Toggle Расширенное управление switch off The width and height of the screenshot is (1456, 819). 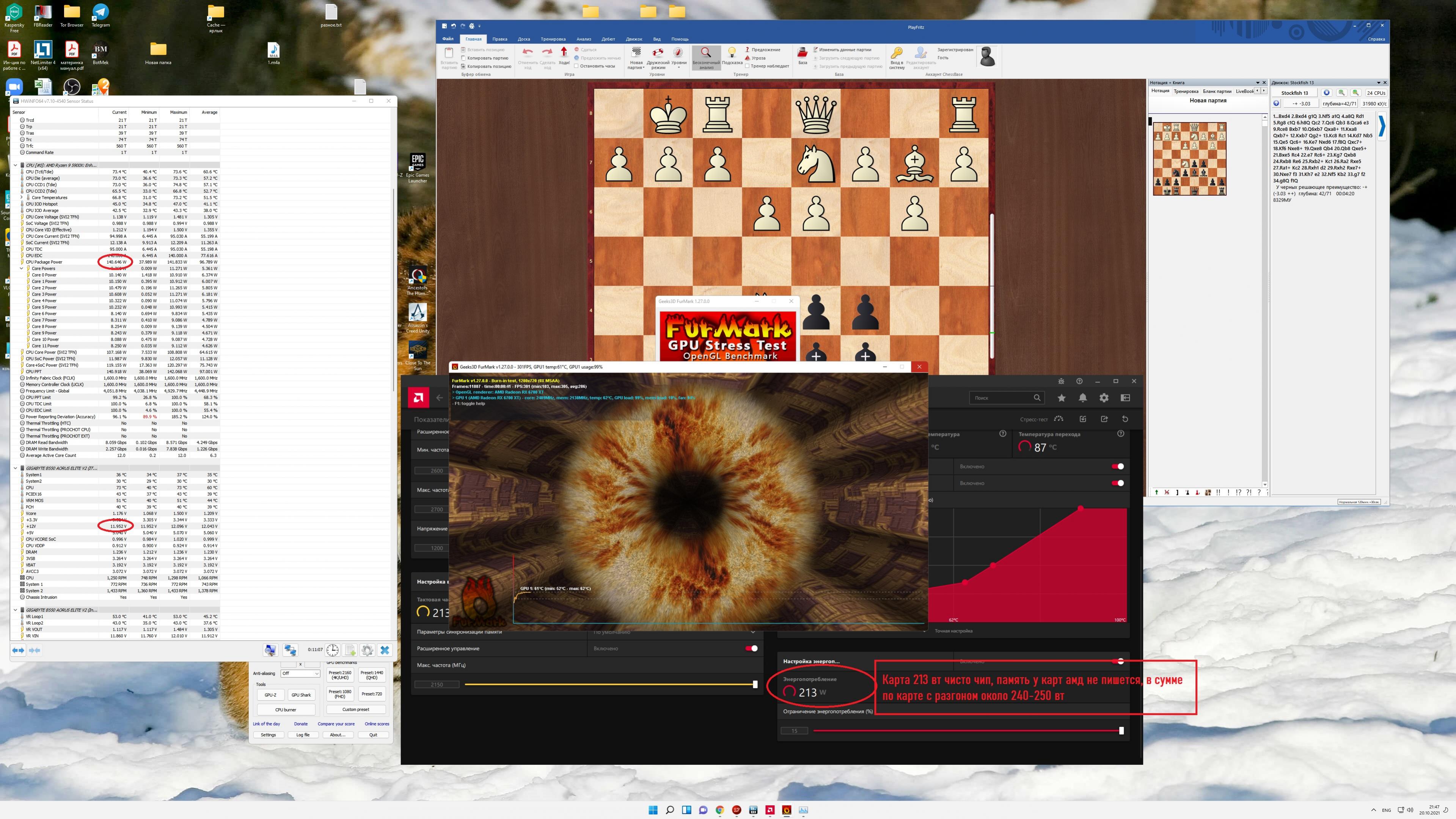point(751,648)
